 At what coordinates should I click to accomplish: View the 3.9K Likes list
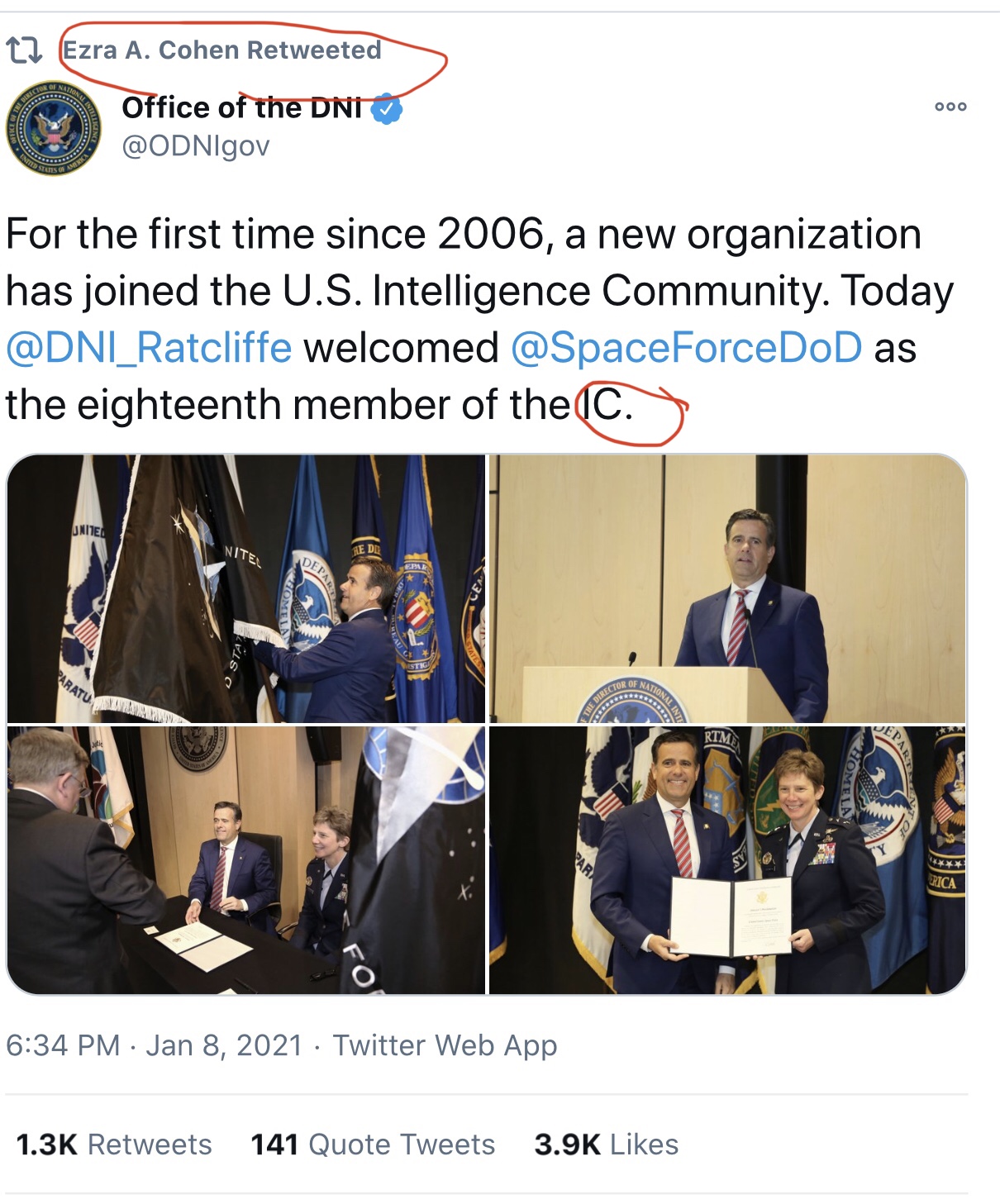(x=606, y=1145)
